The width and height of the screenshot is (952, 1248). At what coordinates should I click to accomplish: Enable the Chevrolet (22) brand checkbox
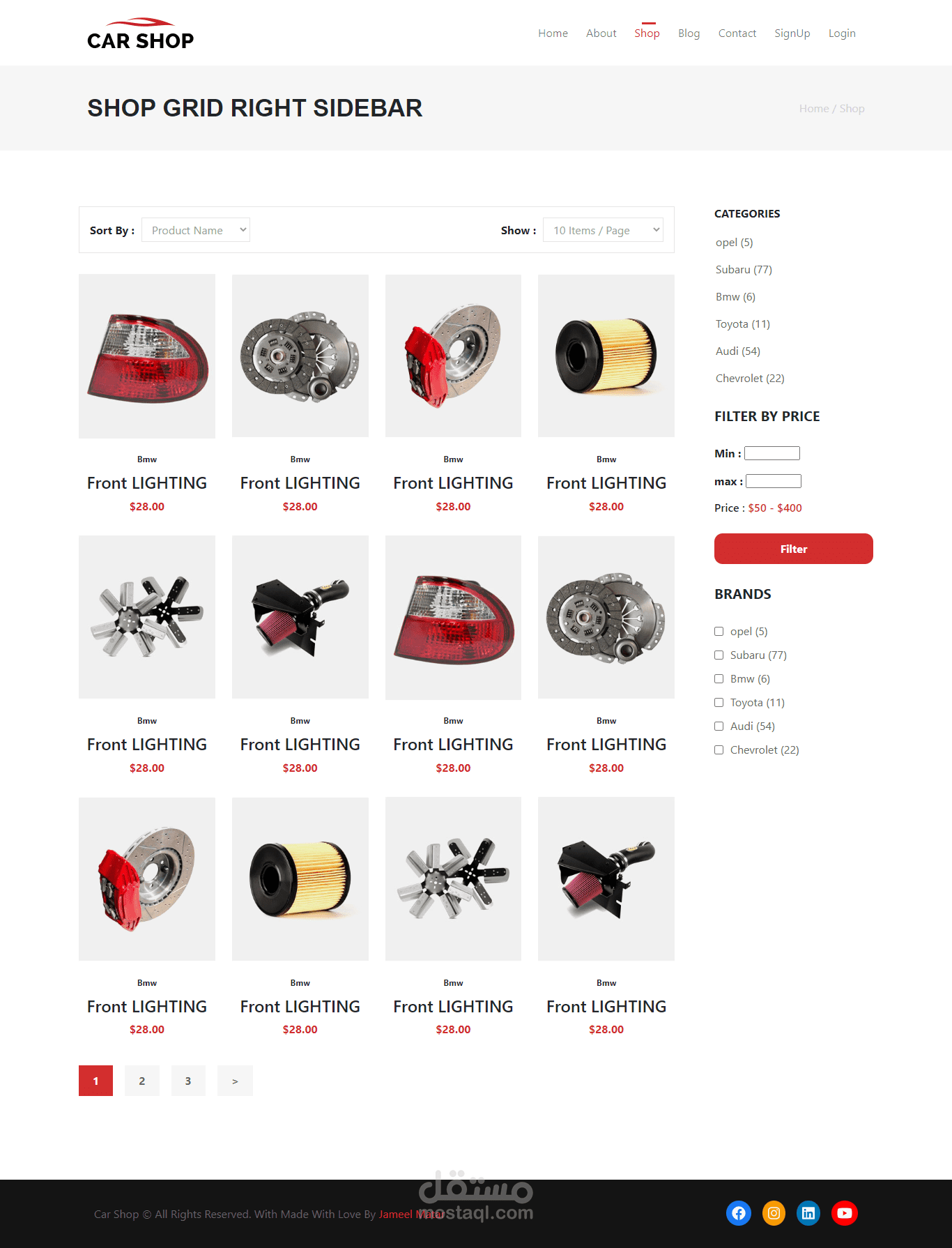click(719, 750)
